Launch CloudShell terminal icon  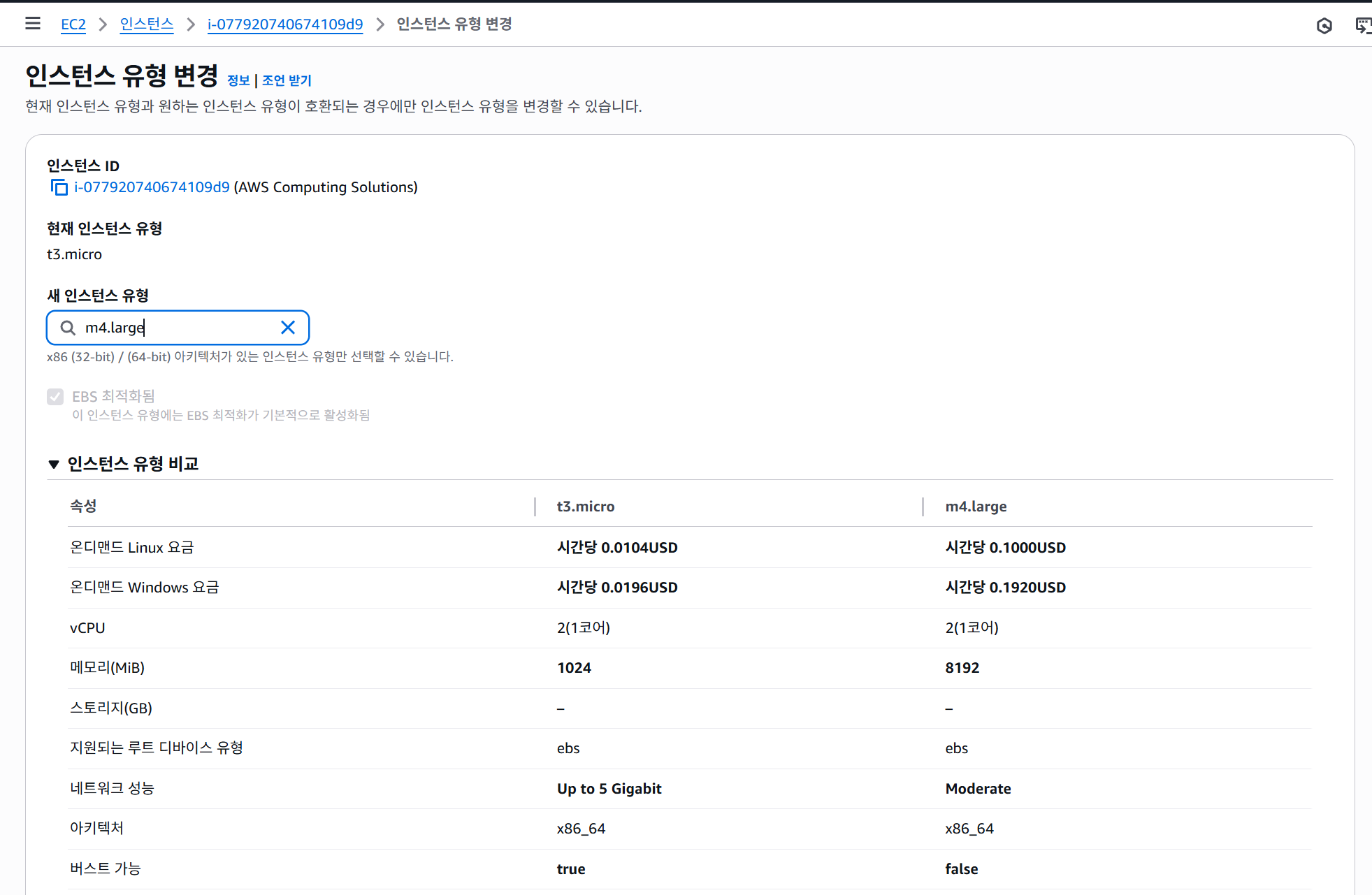[1362, 26]
